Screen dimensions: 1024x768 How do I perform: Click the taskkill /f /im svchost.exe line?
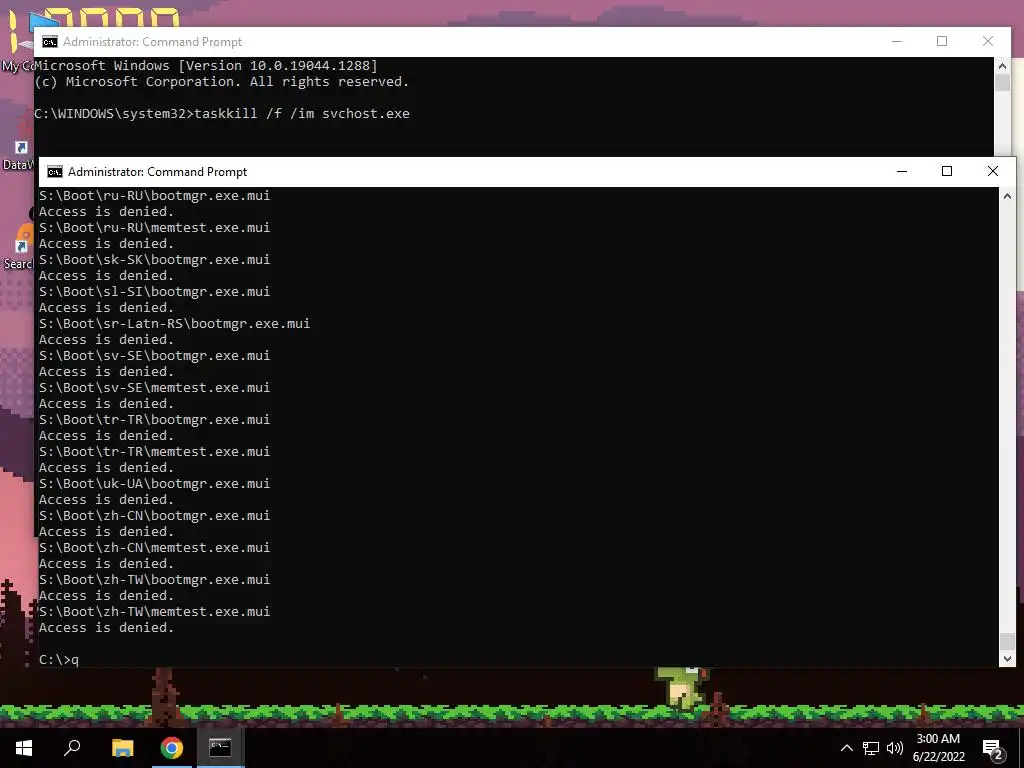click(222, 114)
